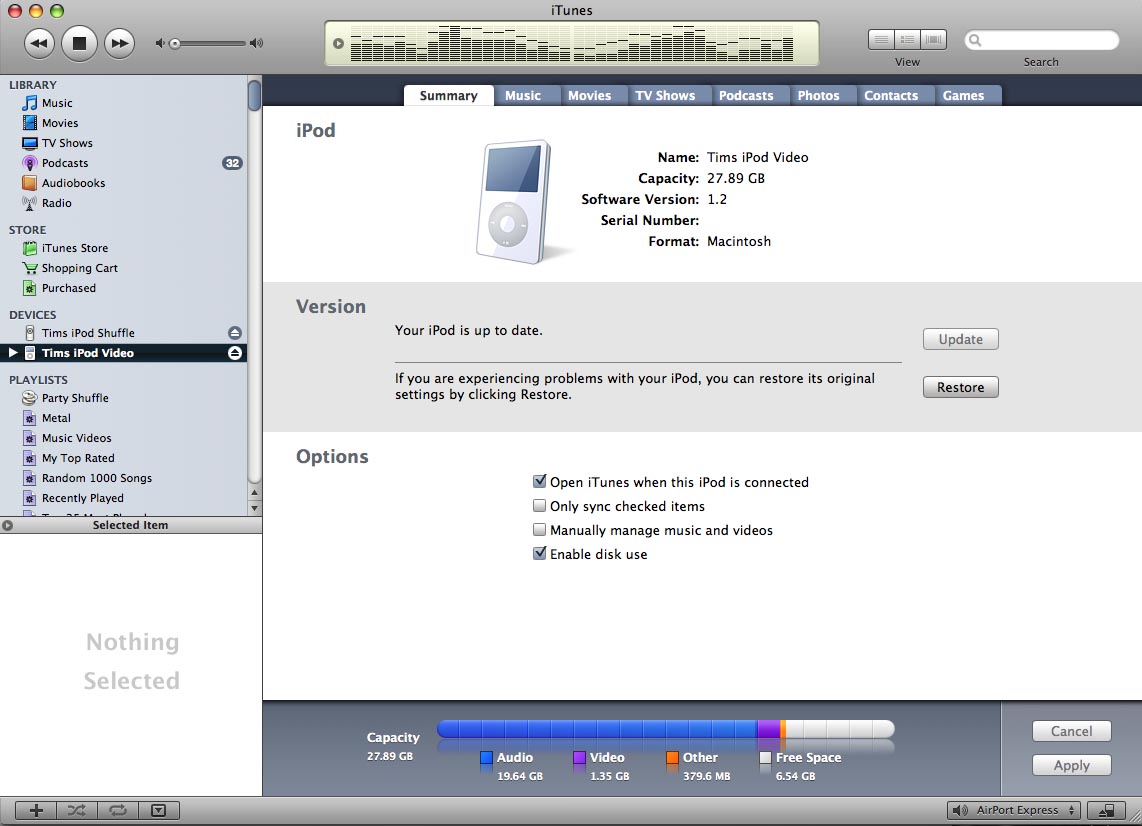Image resolution: width=1142 pixels, height=826 pixels.
Task: Eject Tims iPod Video
Action: coord(235,353)
